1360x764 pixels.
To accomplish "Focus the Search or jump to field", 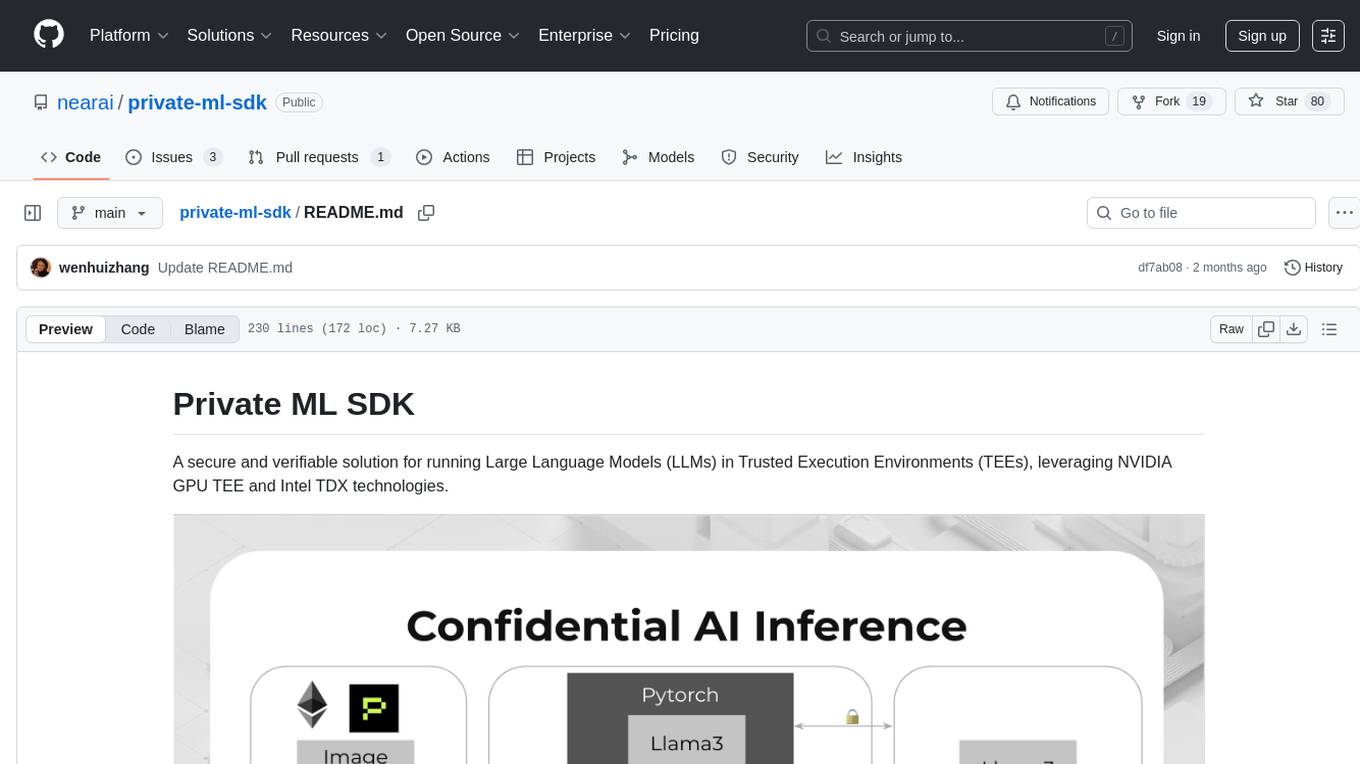I will click(969, 36).
